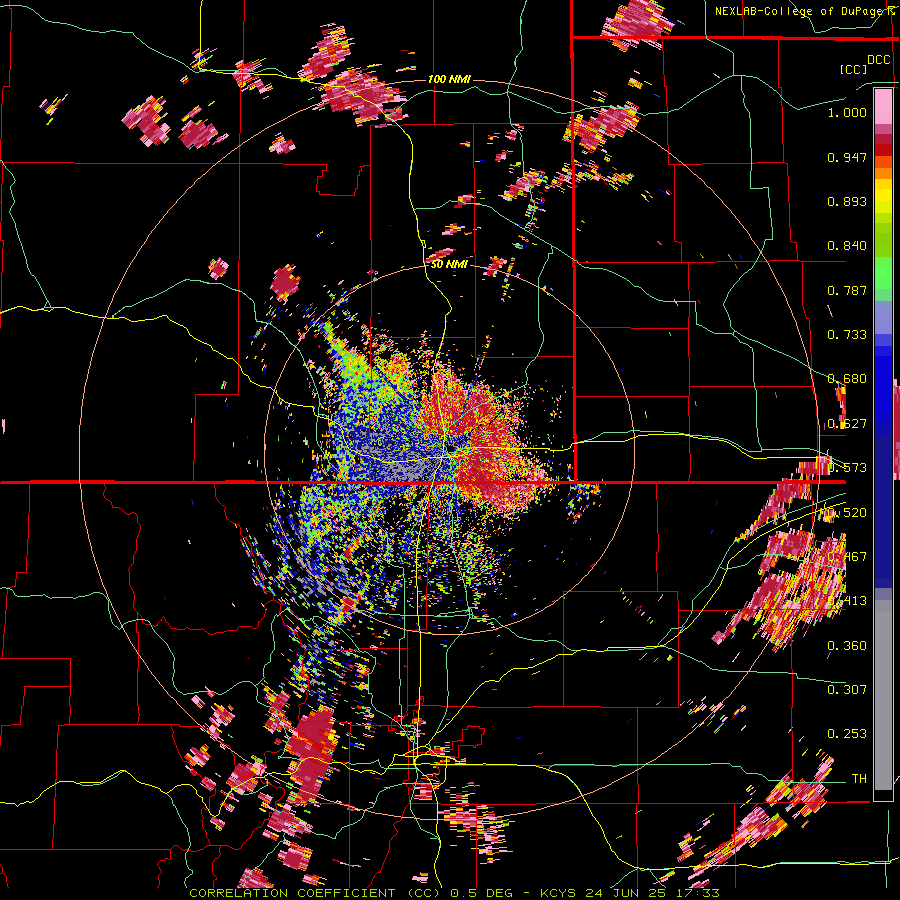The height and width of the screenshot is (900, 900).
Task: Select the 0.307 legend value
Action: pyautogui.click(x=847, y=690)
